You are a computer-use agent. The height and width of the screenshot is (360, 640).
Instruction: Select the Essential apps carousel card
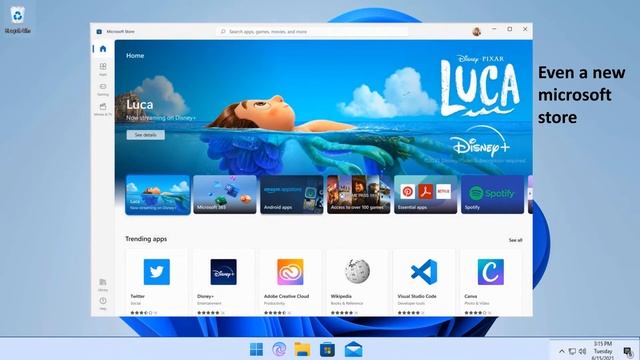coord(426,195)
